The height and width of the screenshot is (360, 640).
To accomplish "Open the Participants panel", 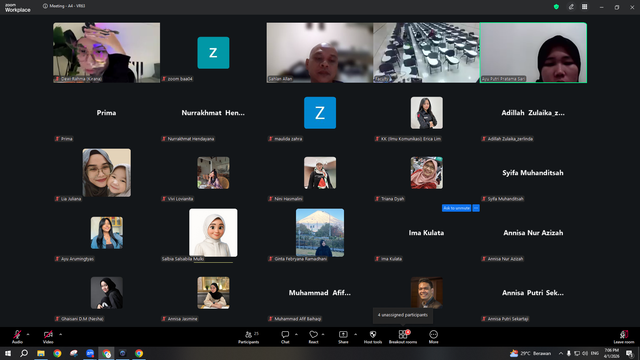I will click(x=249, y=337).
